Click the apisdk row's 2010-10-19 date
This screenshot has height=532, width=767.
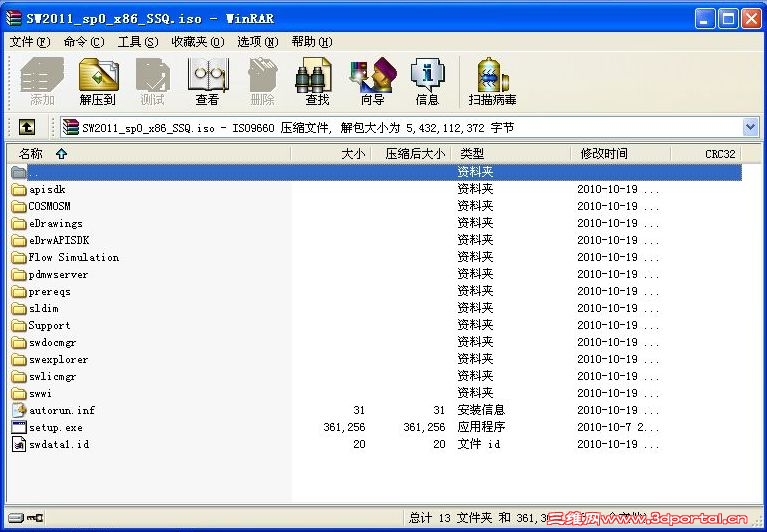point(618,189)
